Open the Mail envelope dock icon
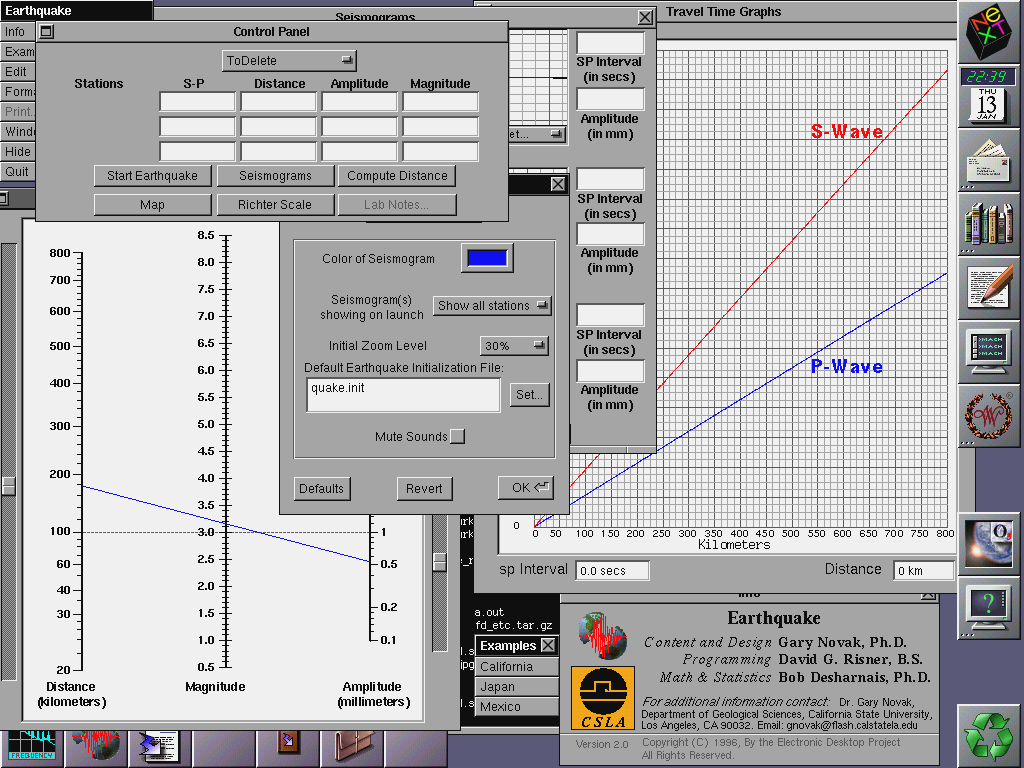Viewport: 1024px width, 768px height. (x=989, y=160)
